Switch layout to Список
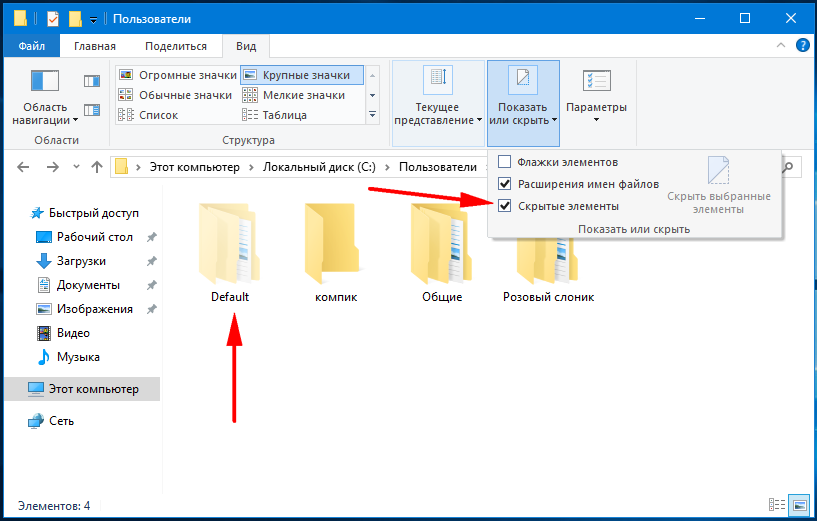 click(148, 115)
